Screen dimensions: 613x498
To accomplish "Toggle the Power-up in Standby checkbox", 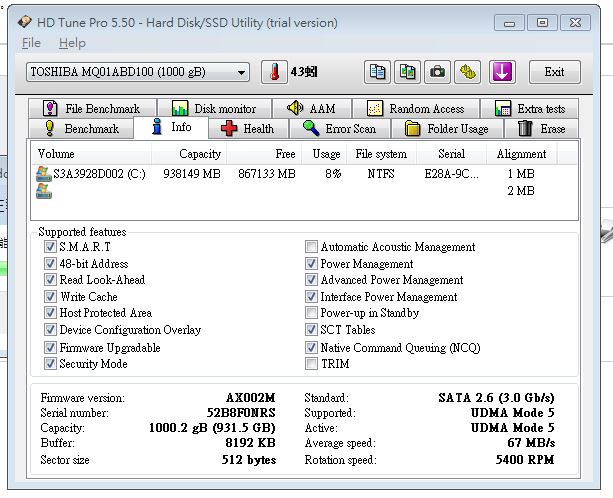I will [x=311, y=313].
